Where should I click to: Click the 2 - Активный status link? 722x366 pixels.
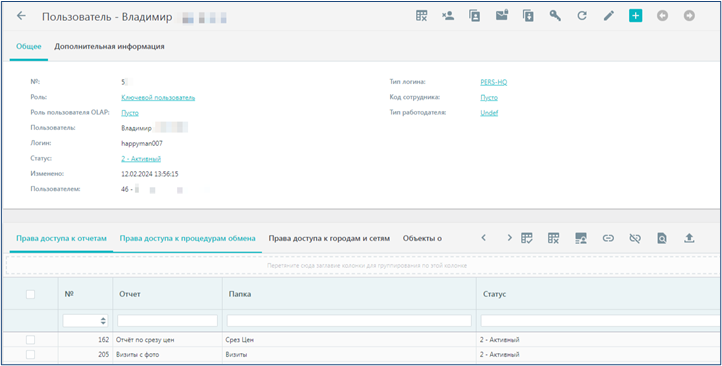coord(141,159)
